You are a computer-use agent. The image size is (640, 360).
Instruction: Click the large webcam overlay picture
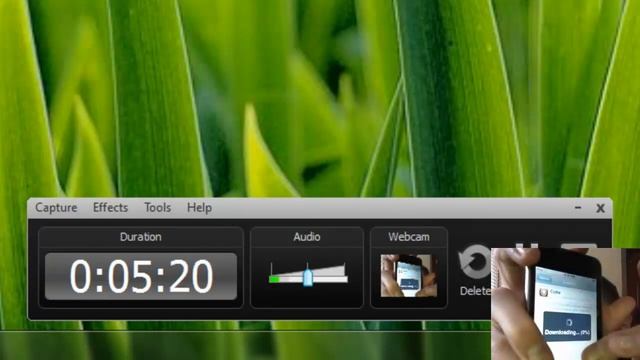pos(565,304)
